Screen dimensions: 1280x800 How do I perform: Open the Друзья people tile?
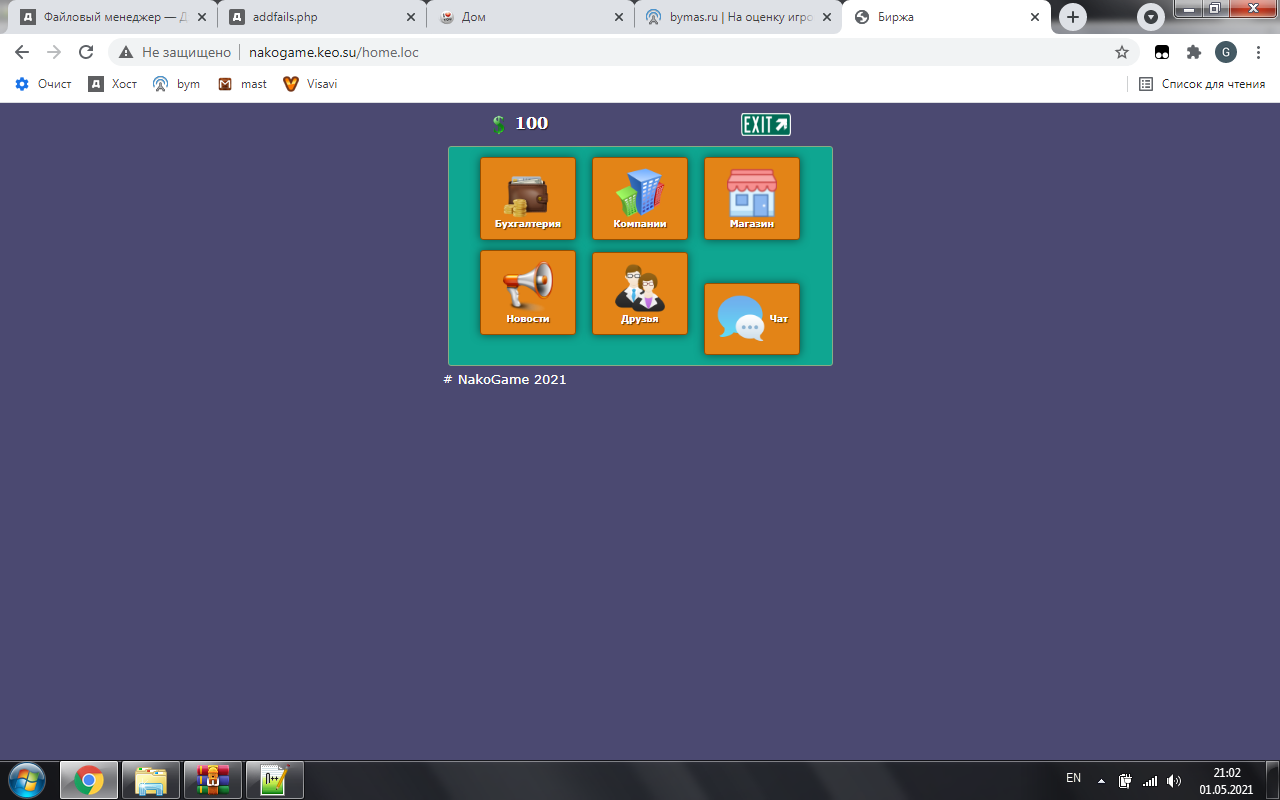(x=639, y=293)
